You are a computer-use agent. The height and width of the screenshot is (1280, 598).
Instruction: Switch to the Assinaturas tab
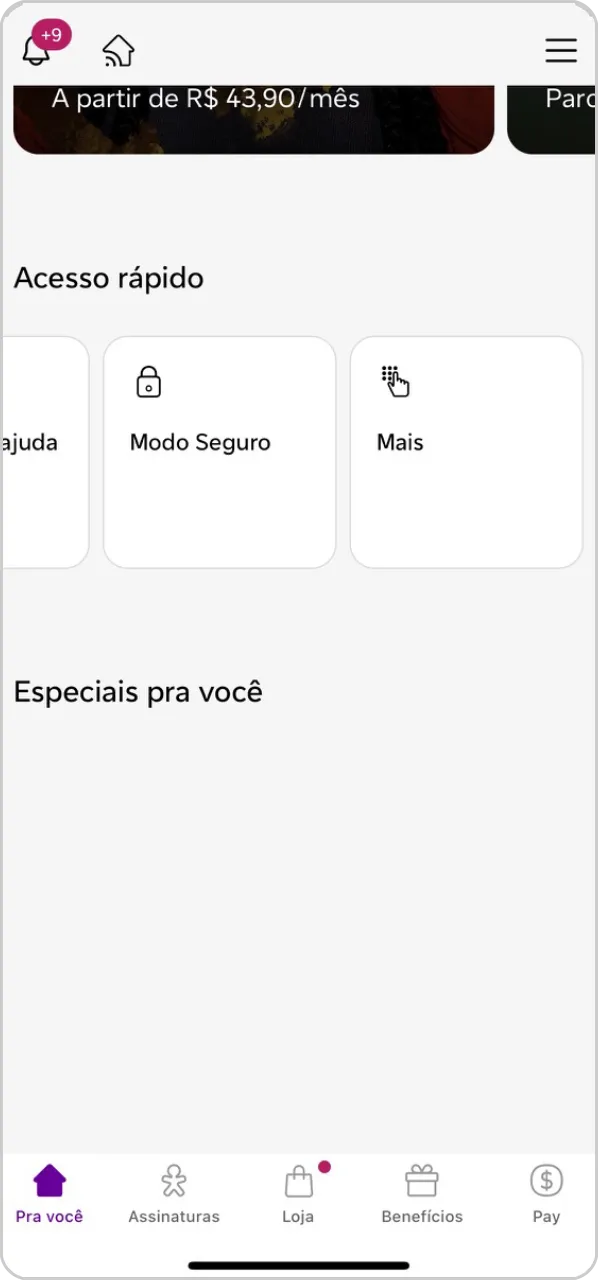click(173, 1192)
